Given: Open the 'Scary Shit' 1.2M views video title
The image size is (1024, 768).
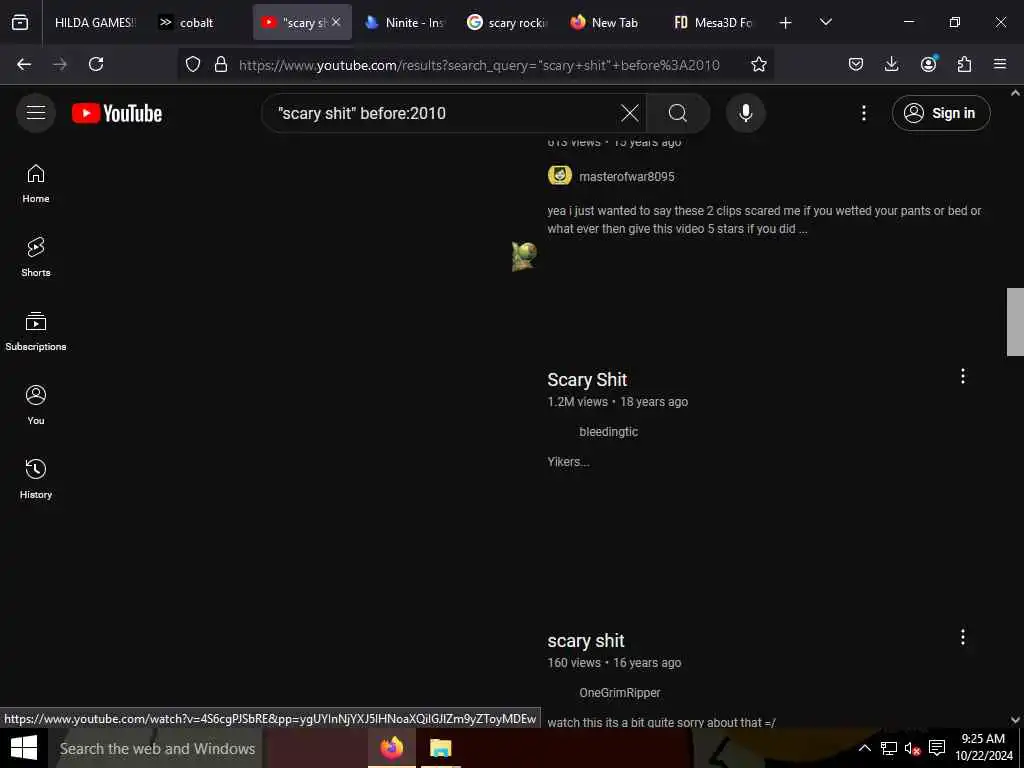Looking at the screenshot, I should 587,379.
